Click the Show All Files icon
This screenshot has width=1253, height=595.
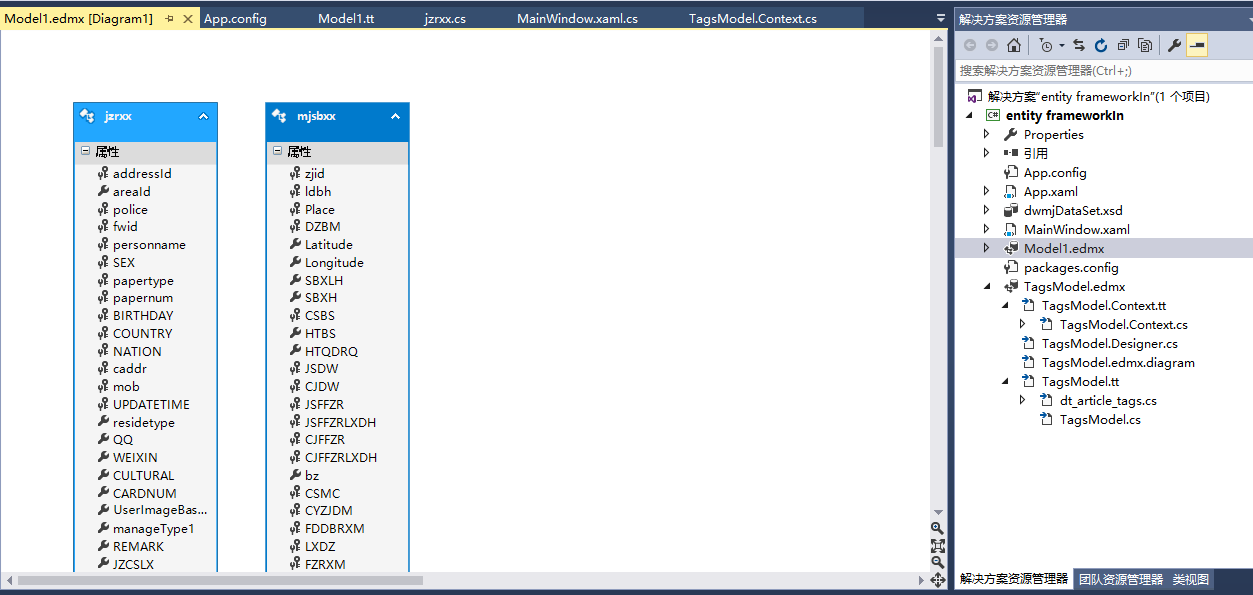[1145, 45]
